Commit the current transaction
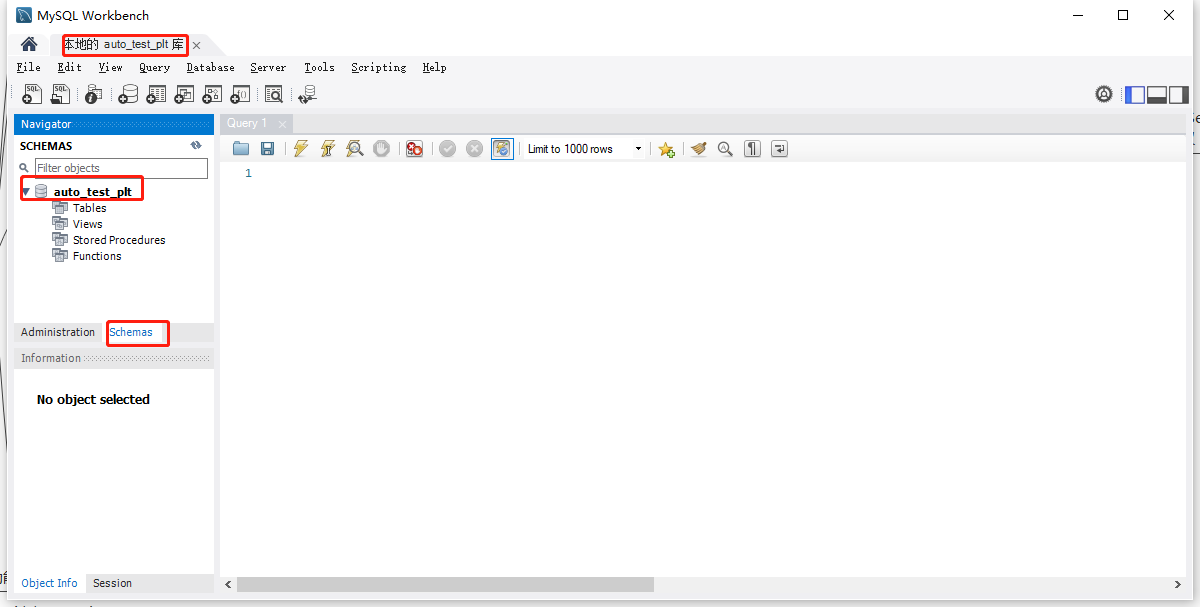The image size is (1200, 607). coord(447,149)
